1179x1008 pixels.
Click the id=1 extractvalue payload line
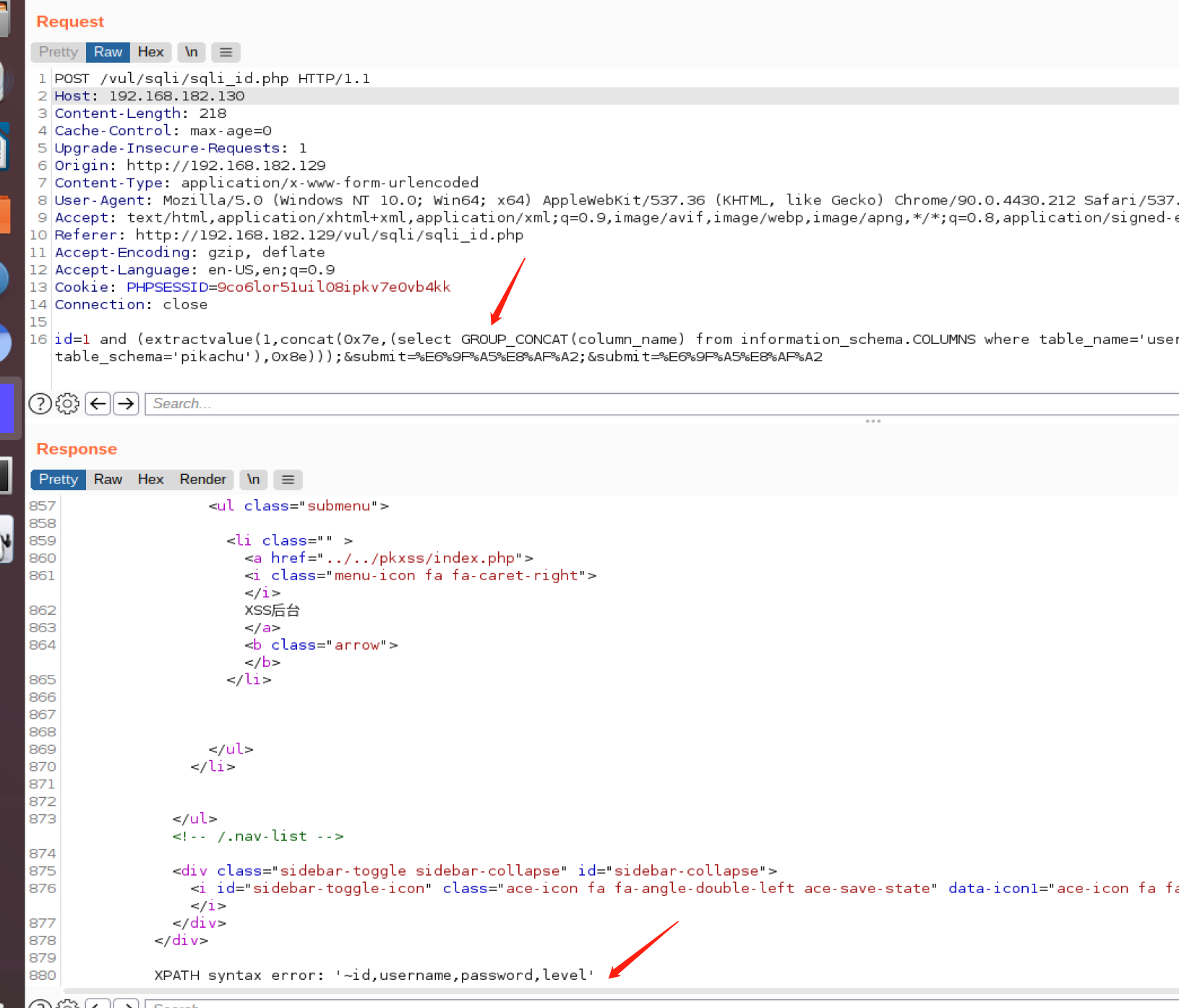617,339
